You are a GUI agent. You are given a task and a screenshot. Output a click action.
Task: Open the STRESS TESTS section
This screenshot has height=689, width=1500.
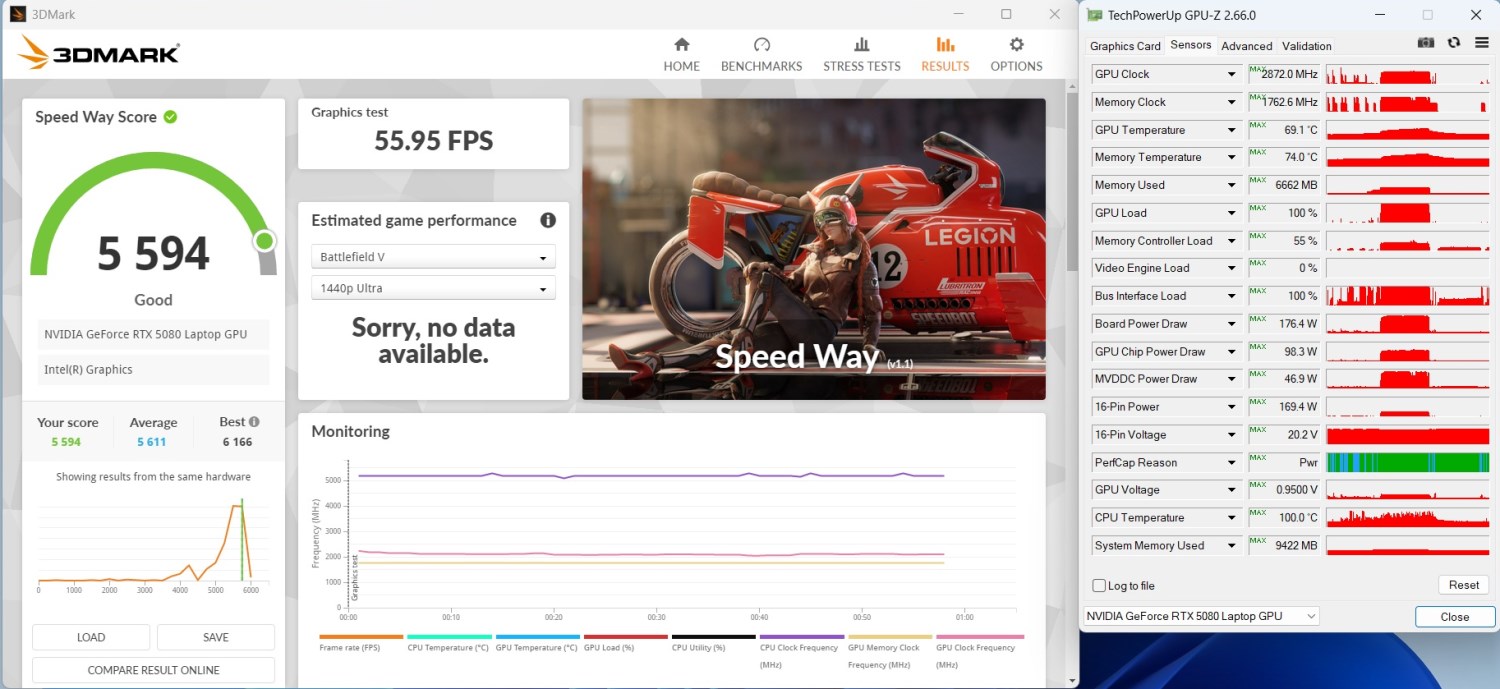point(862,55)
